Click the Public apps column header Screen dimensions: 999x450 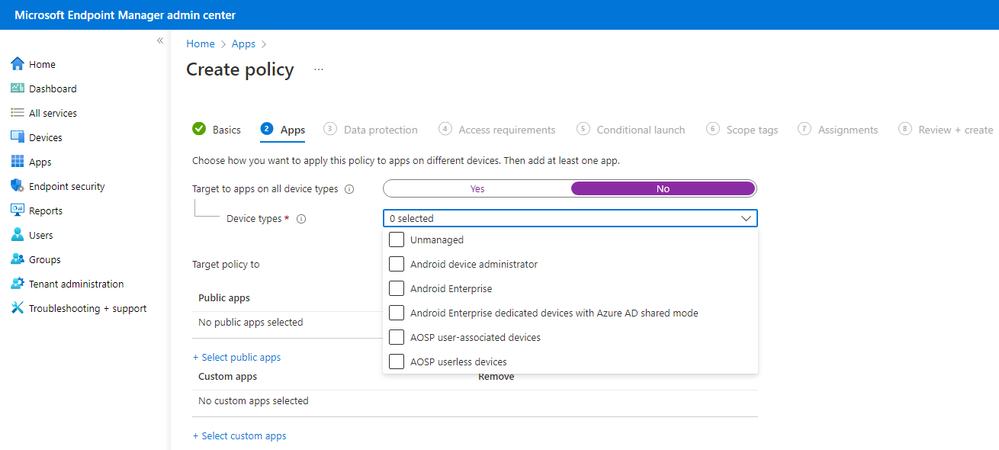tap(224, 298)
